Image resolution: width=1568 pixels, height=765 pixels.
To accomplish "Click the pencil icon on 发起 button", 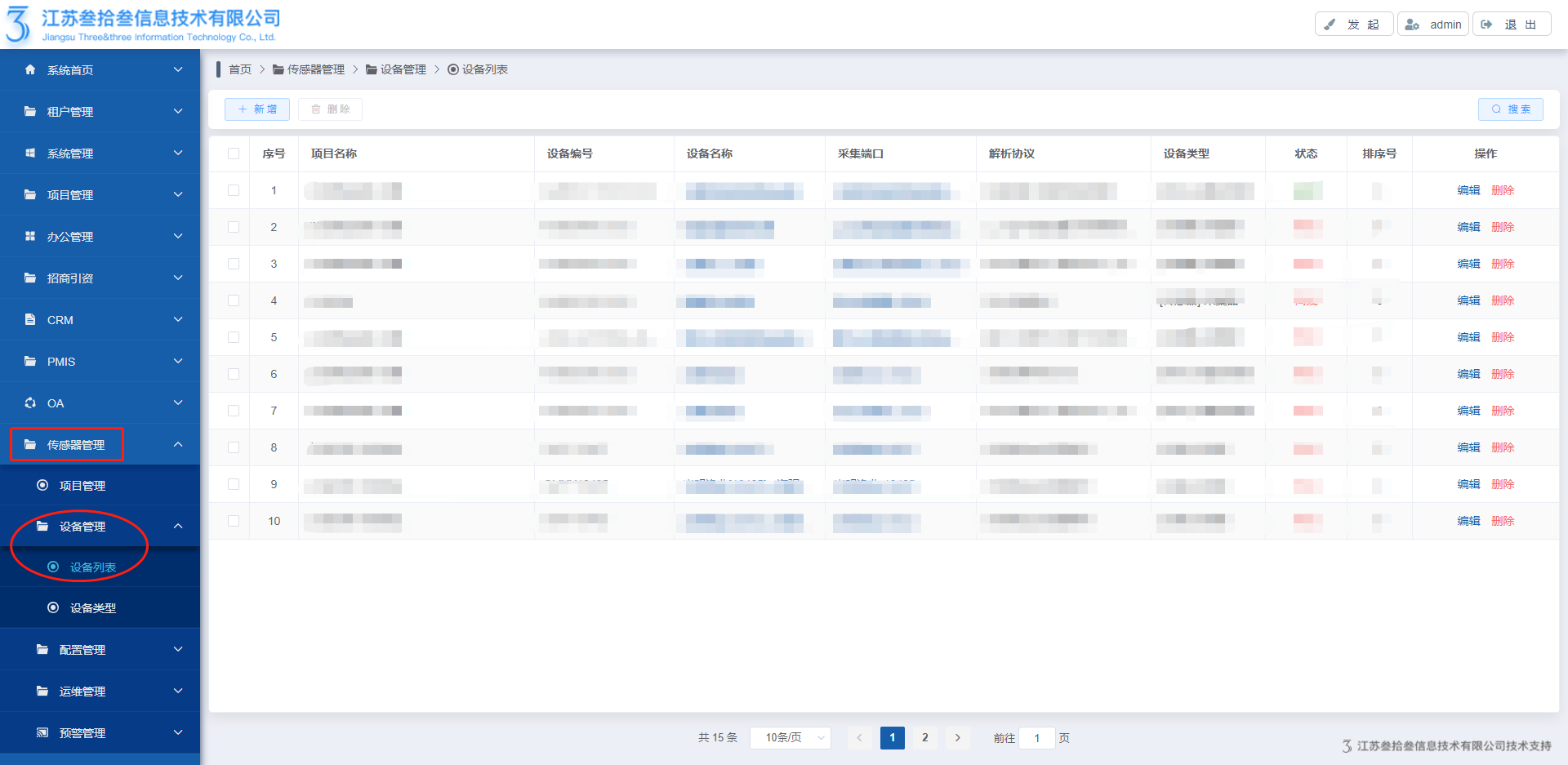I will (1330, 24).
